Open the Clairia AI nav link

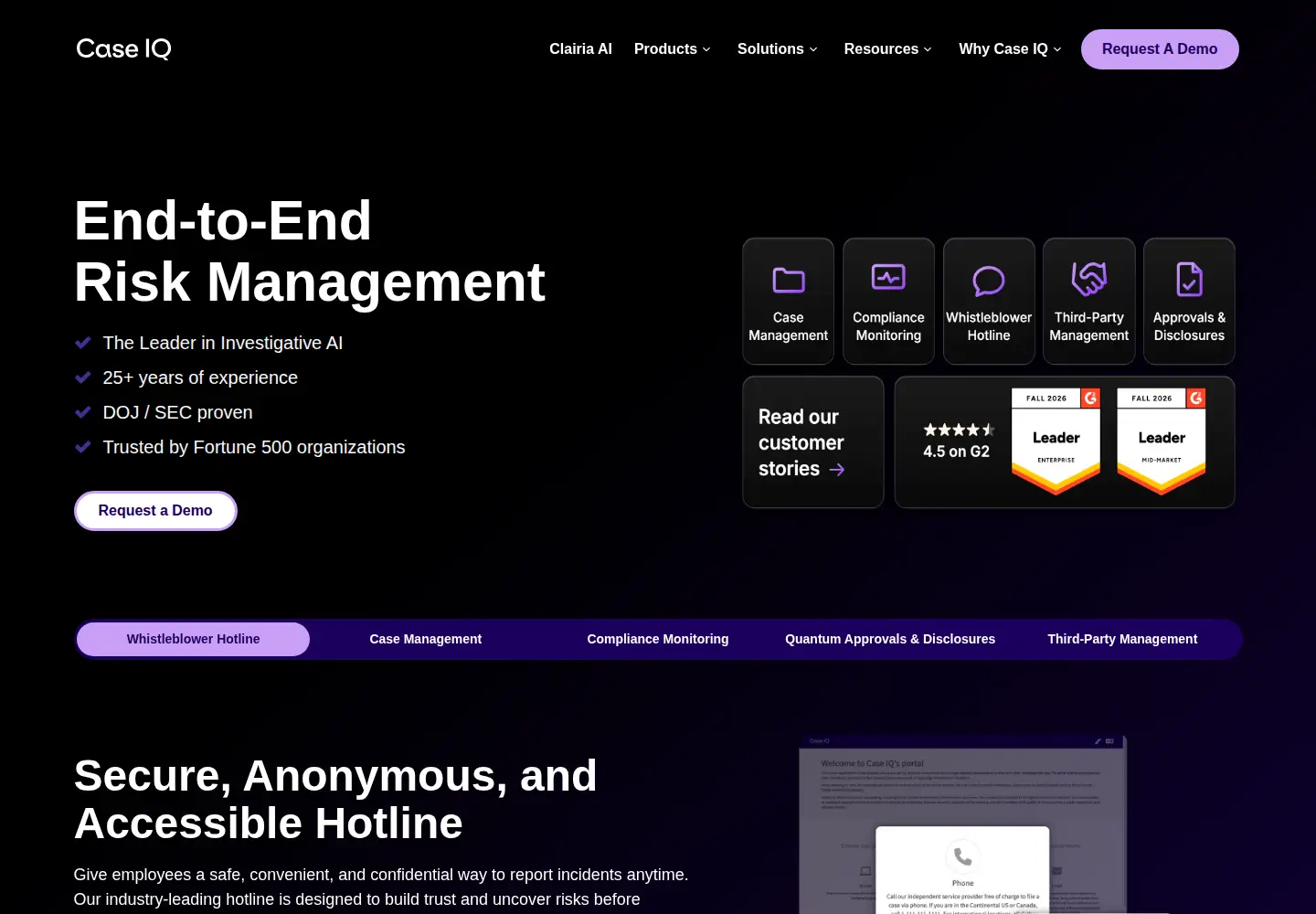tap(580, 49)
